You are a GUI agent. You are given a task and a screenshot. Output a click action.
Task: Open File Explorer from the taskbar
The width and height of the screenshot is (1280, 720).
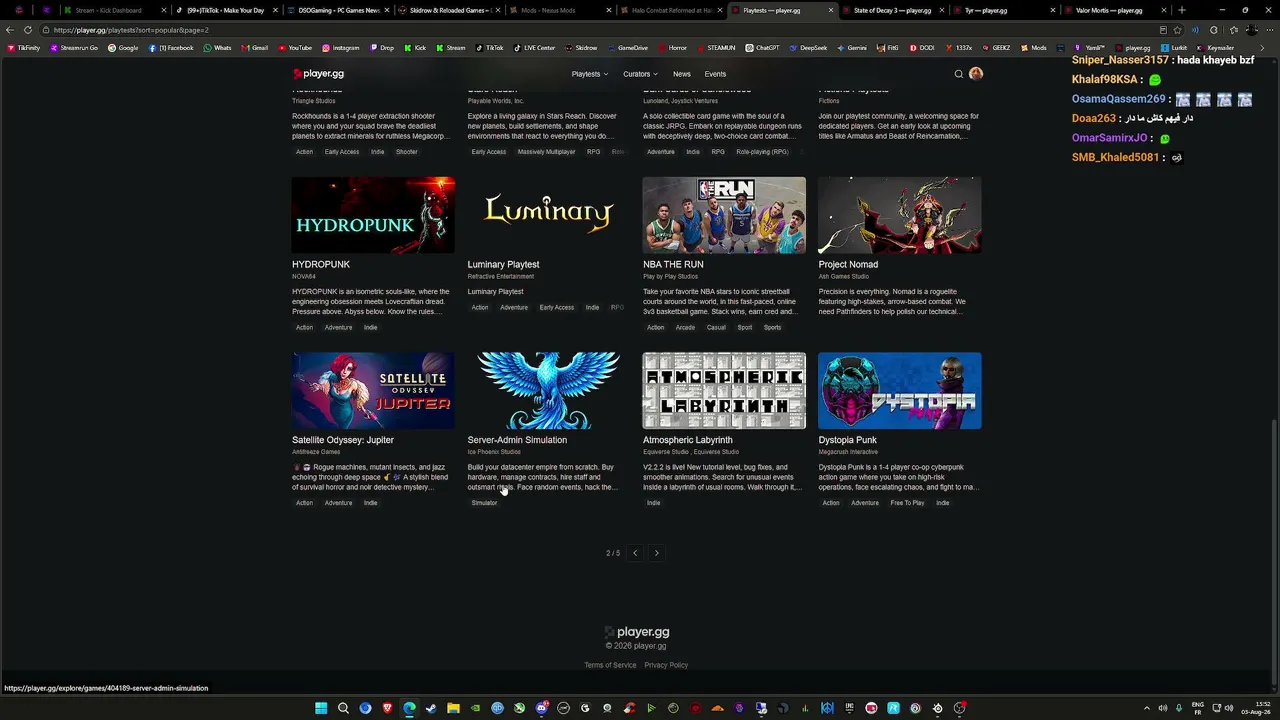point(453,708)
